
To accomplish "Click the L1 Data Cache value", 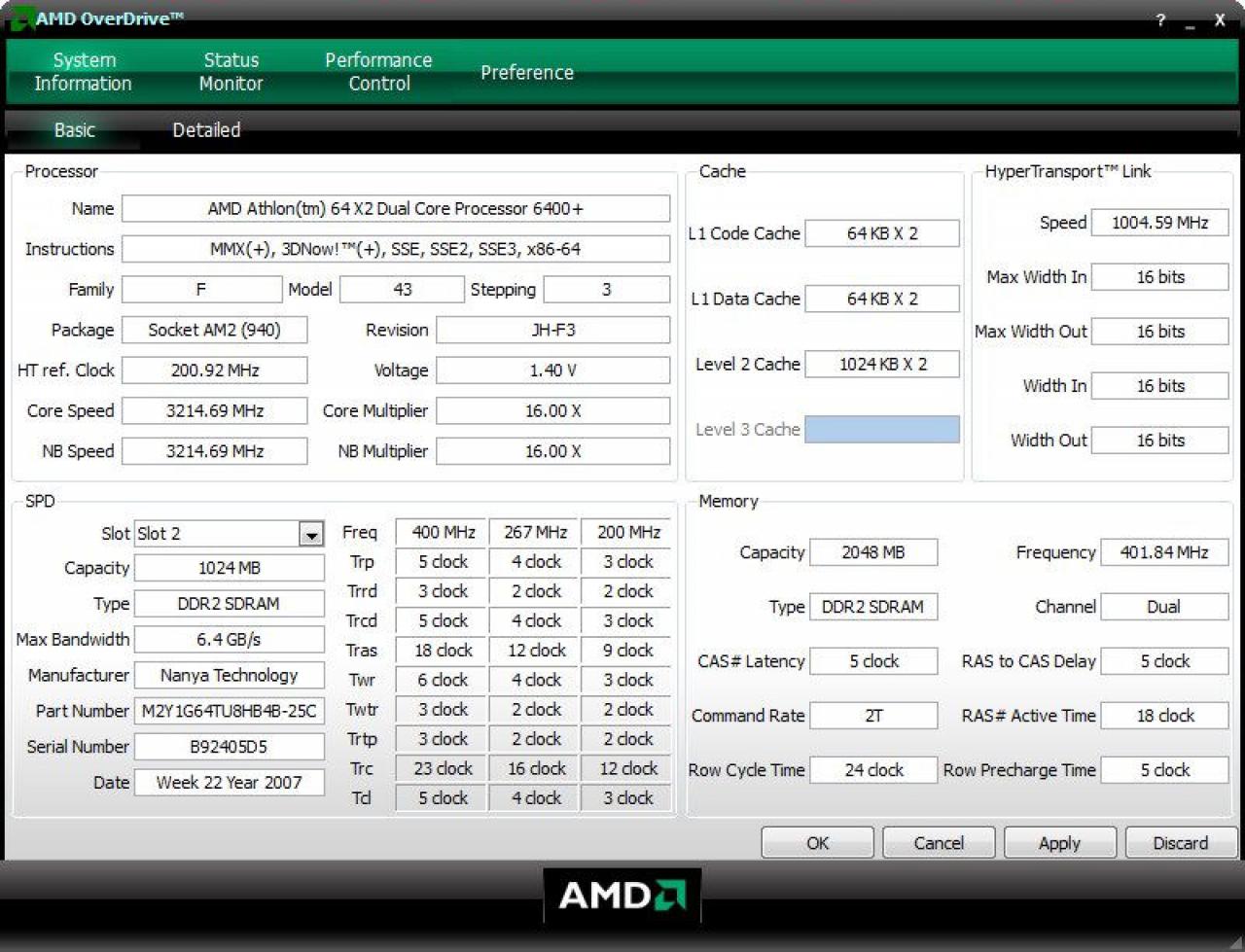I will tap(882, 299).
